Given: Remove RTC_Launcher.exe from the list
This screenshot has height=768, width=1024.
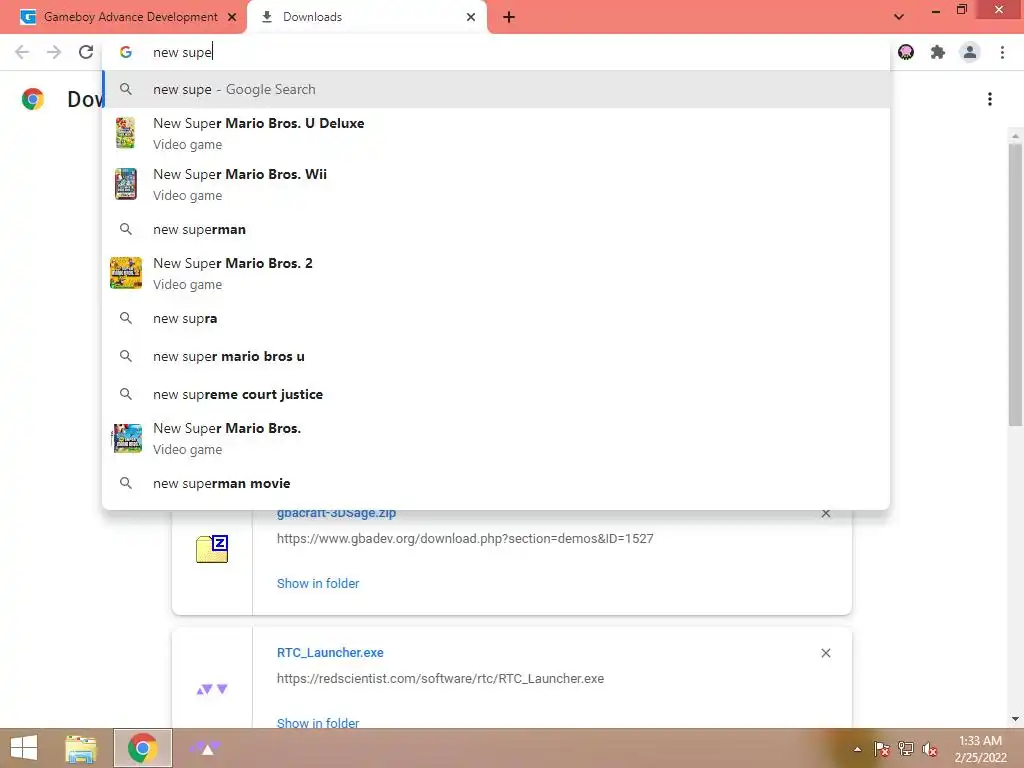Looking at the screenshot, I should tap(825, 653).
